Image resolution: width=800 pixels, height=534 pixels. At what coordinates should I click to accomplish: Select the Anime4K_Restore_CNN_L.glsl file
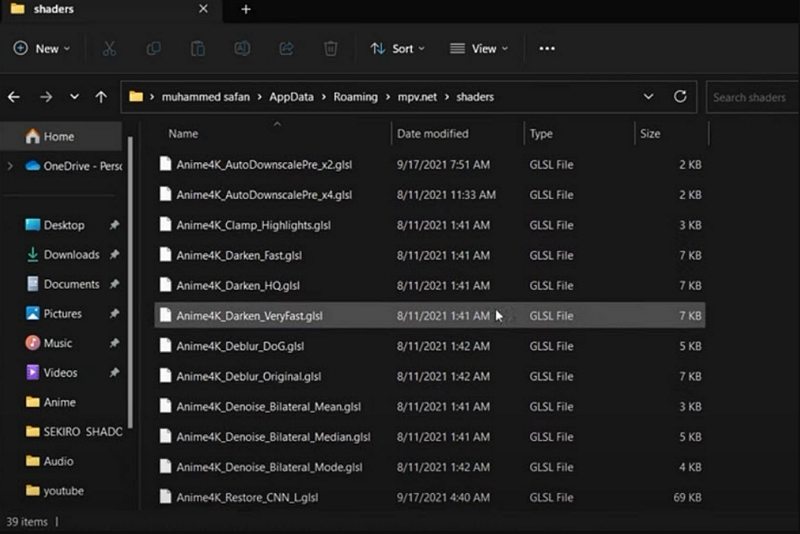point(247,497)
